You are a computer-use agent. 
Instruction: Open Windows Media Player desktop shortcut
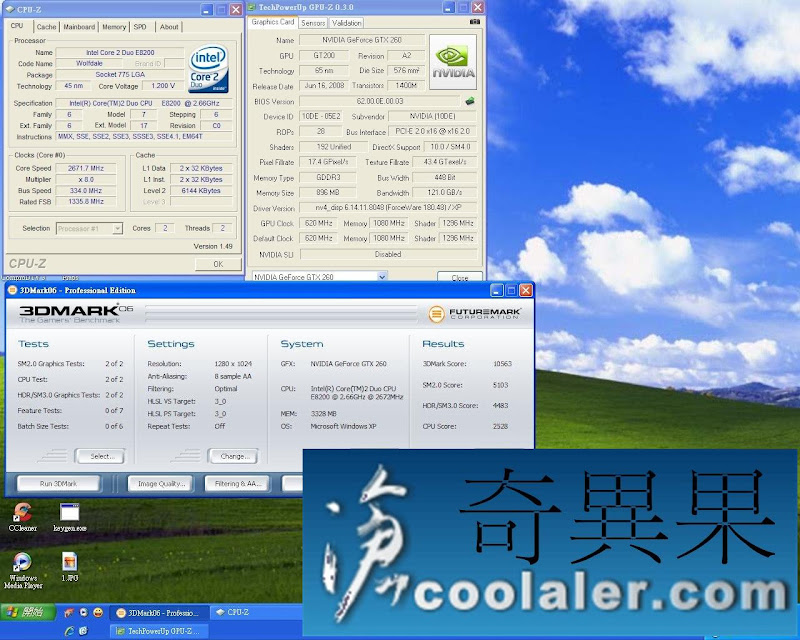pos(22,570)
